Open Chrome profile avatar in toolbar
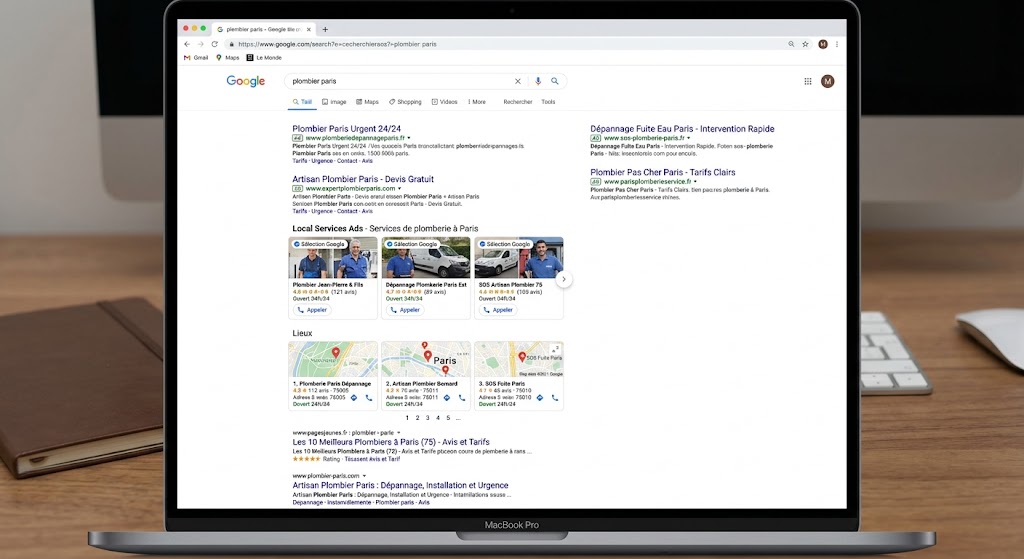This screenshot has height=559, width=1024. tap(823, 44)
